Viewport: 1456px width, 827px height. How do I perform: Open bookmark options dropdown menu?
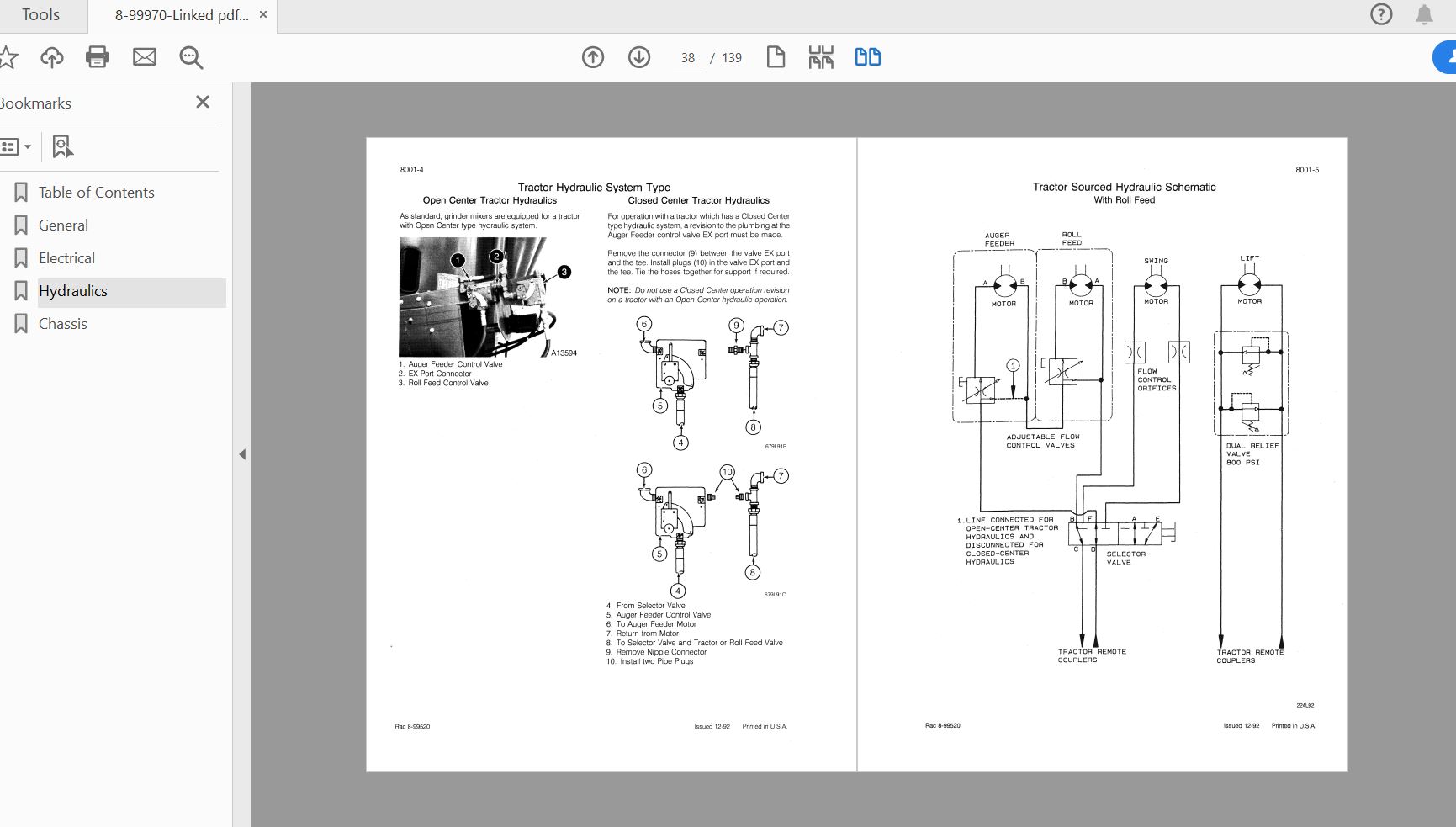16,147
